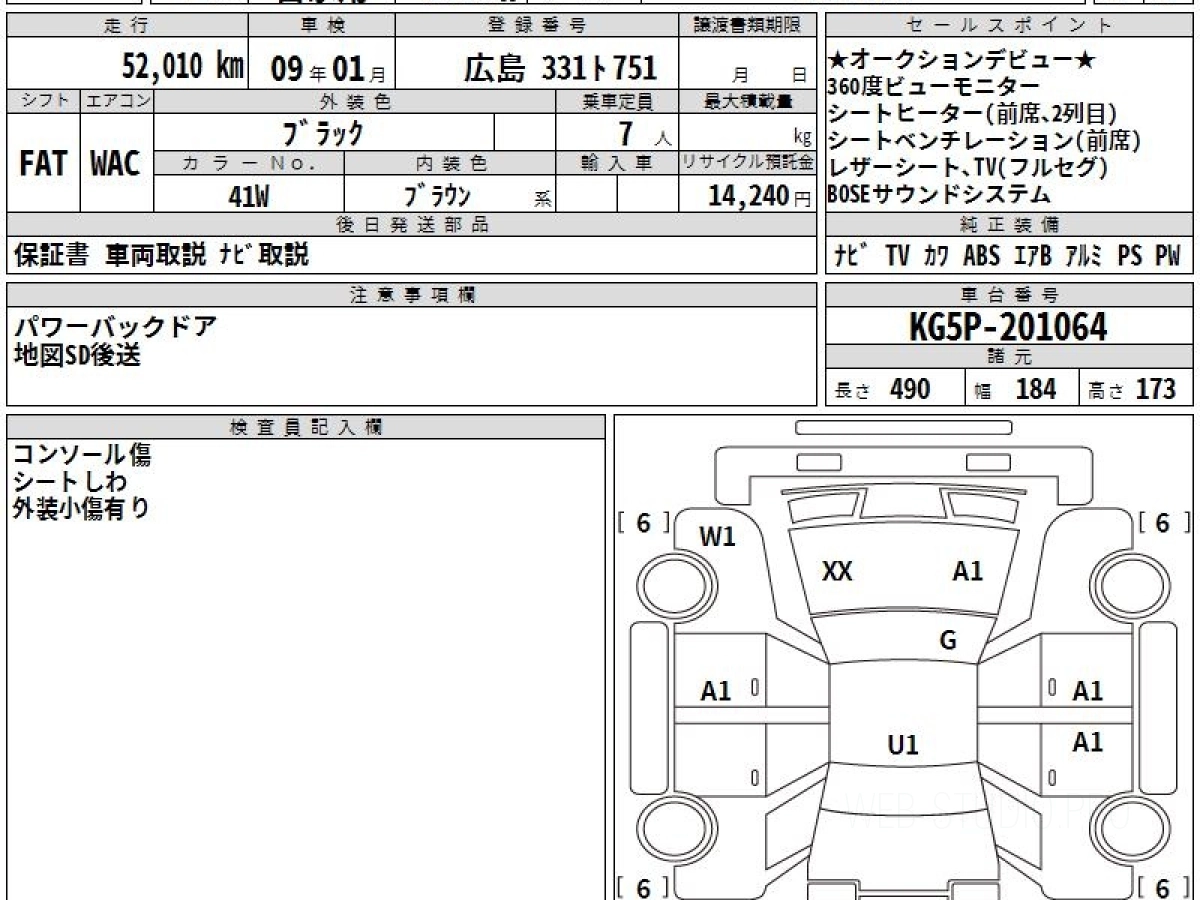Click the 保証書 item

[x=52, y=256]
